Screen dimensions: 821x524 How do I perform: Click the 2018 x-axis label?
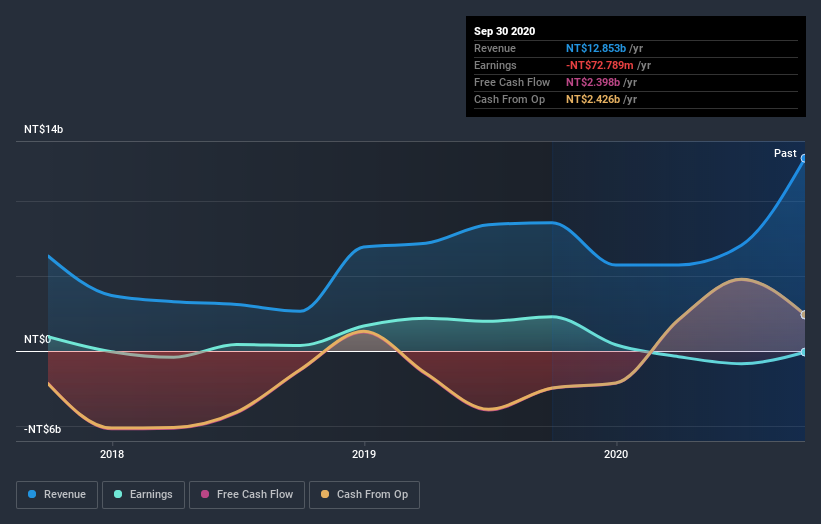[x=112, y=454]
